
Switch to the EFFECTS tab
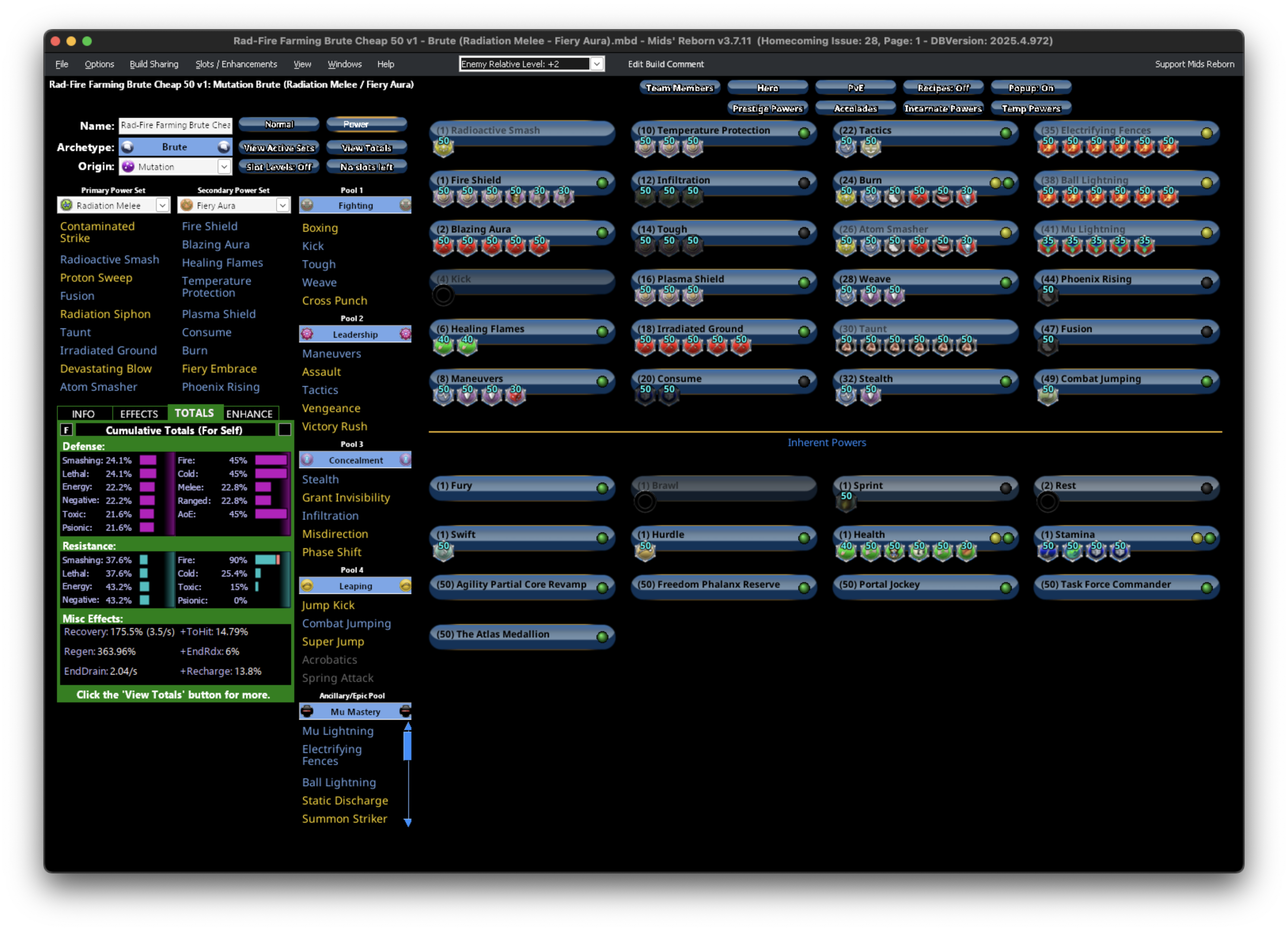tap(138, 414)
